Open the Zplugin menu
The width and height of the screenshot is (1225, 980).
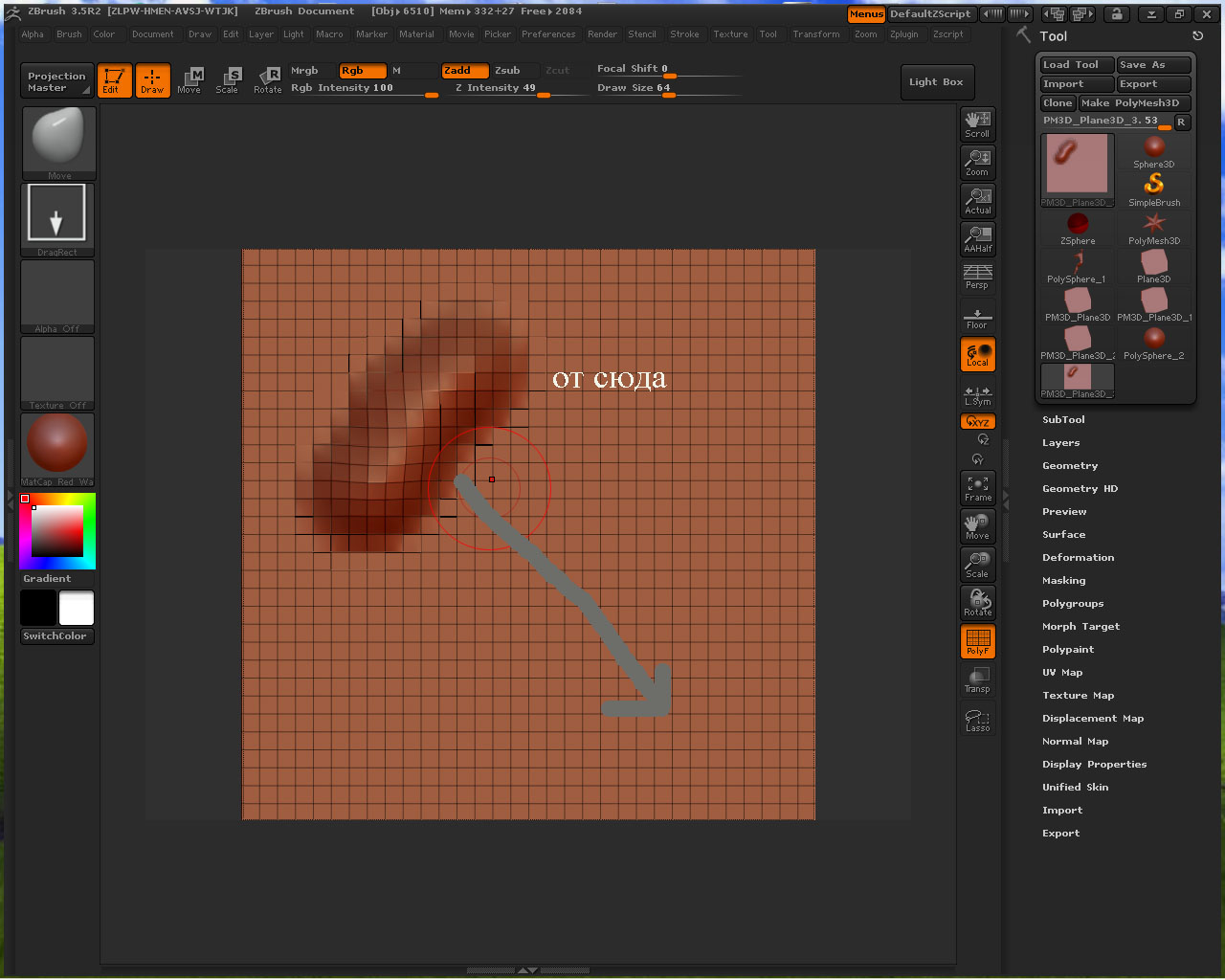[x=903, y=34]
